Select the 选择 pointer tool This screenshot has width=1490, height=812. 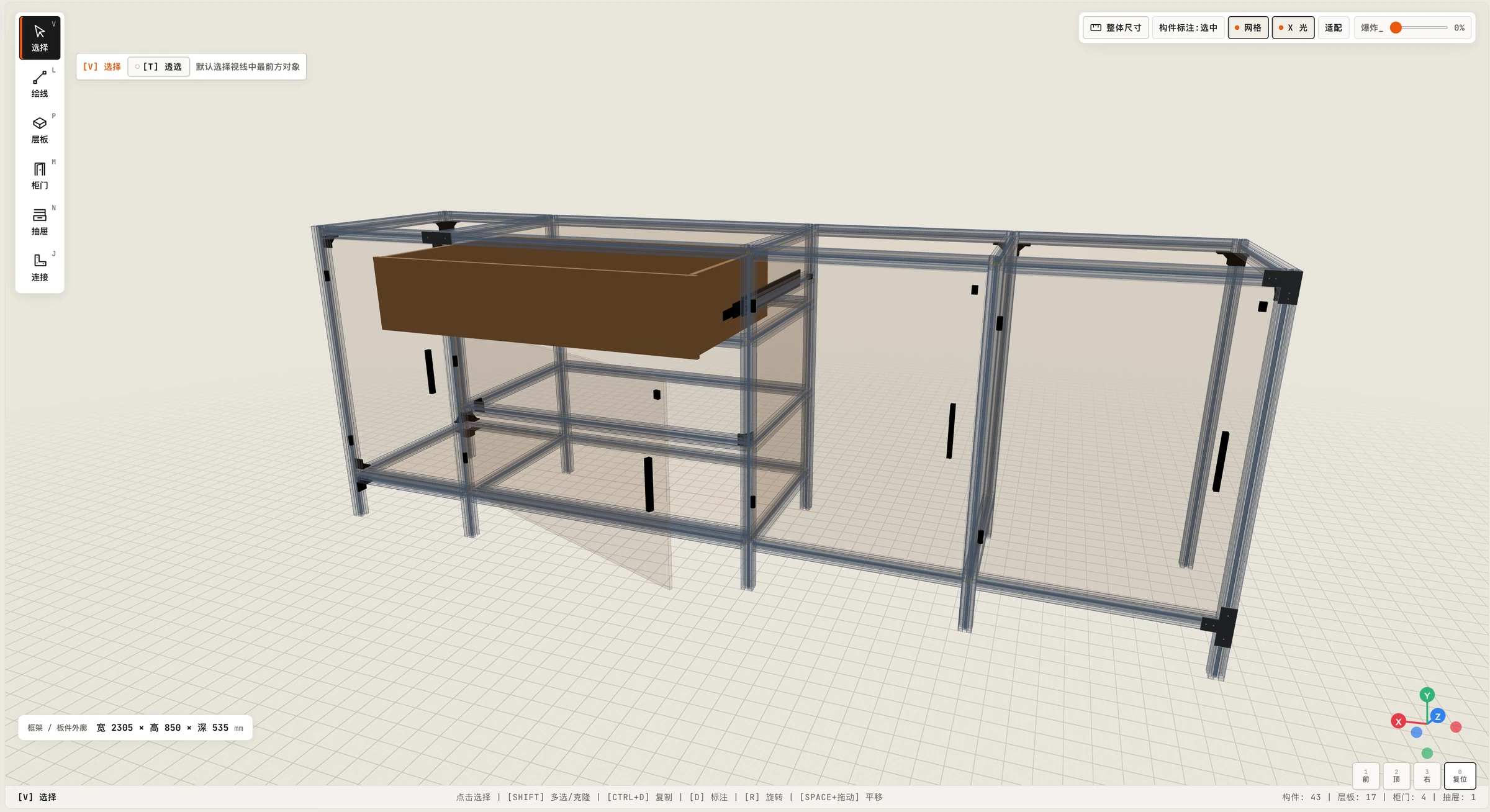point(40,38)
